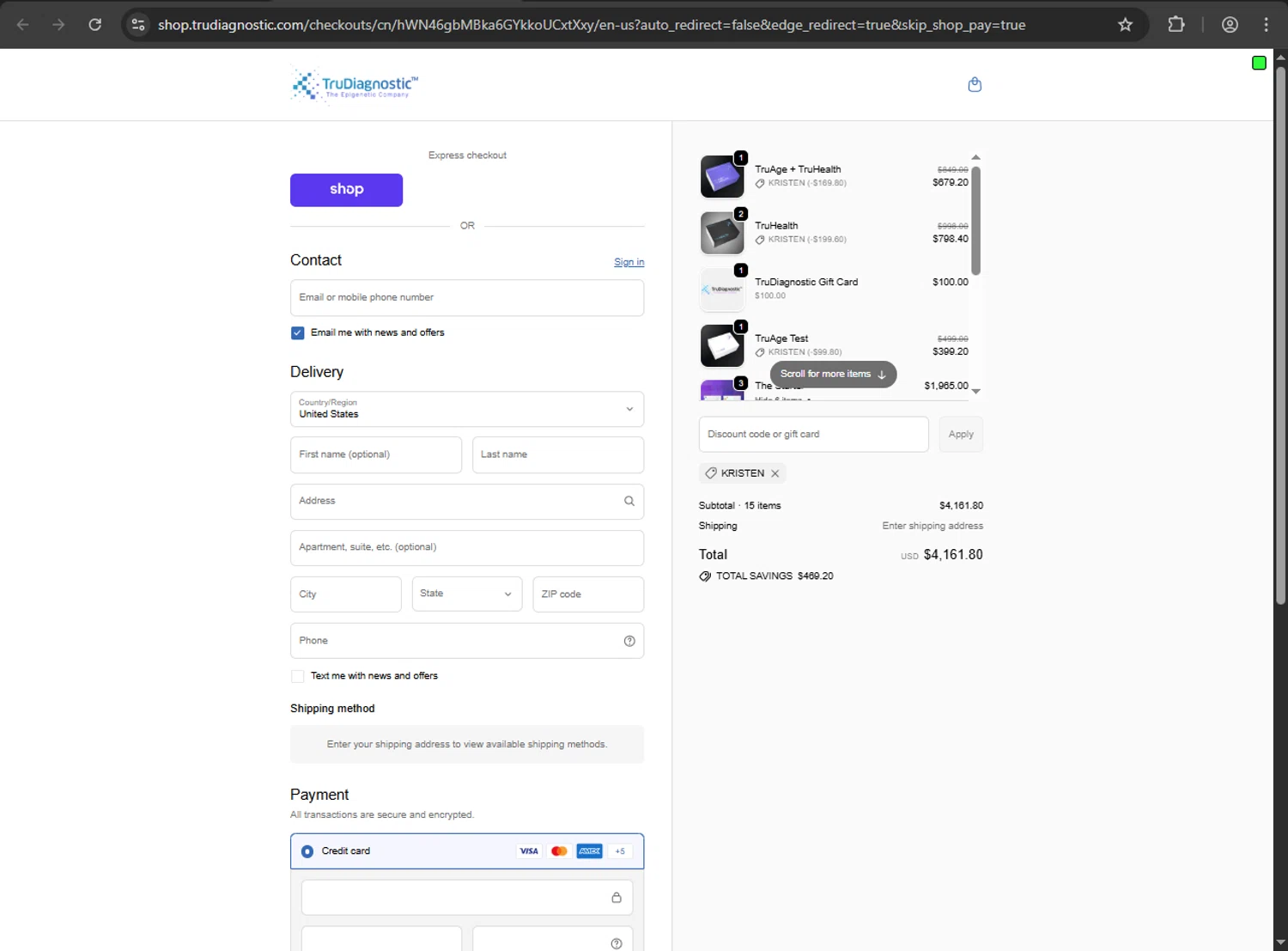Click the security code help icon
The image size is (1288, 951).
[x=617, y=943]
